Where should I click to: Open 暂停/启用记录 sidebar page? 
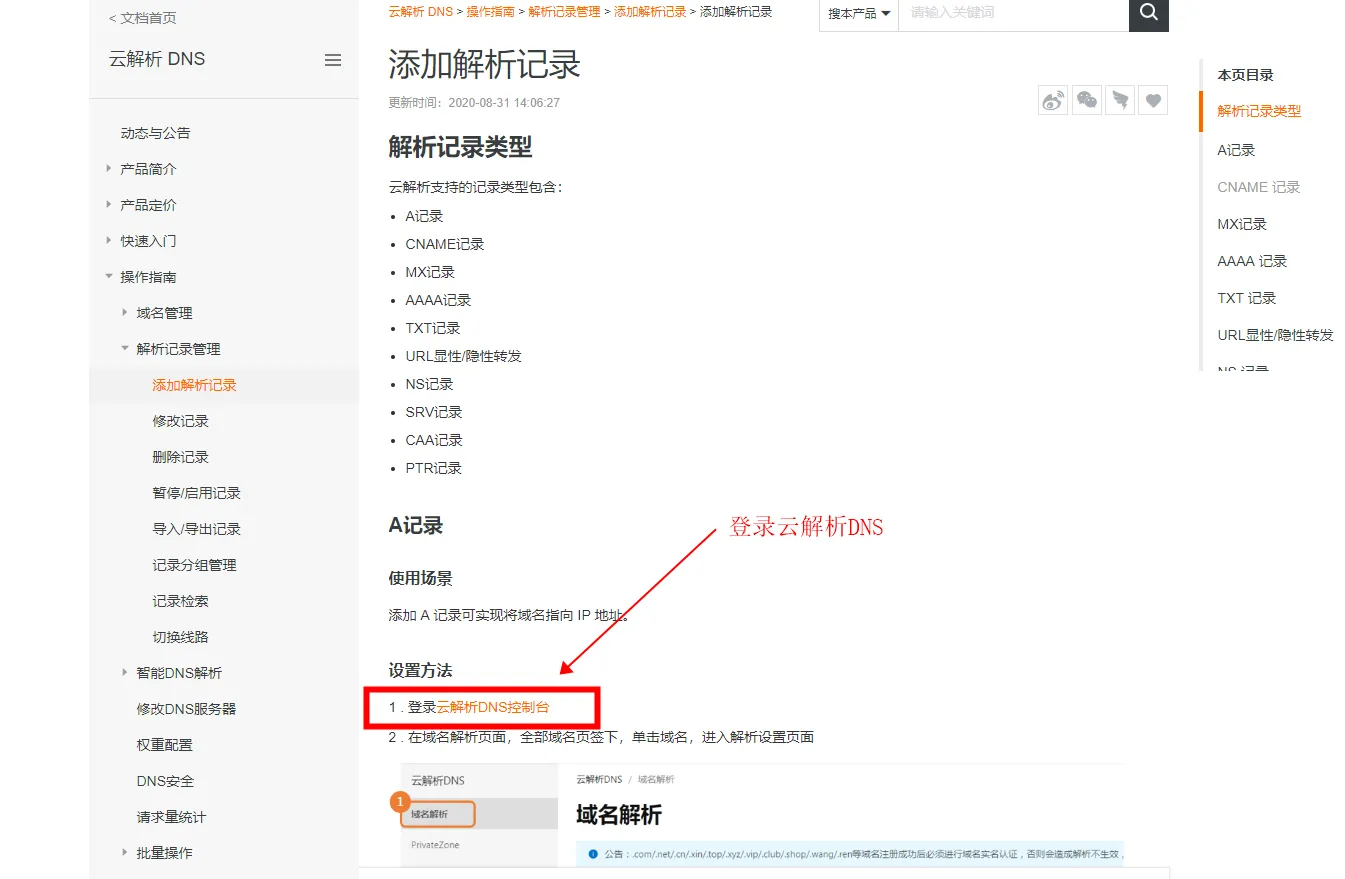pos(196,493)
